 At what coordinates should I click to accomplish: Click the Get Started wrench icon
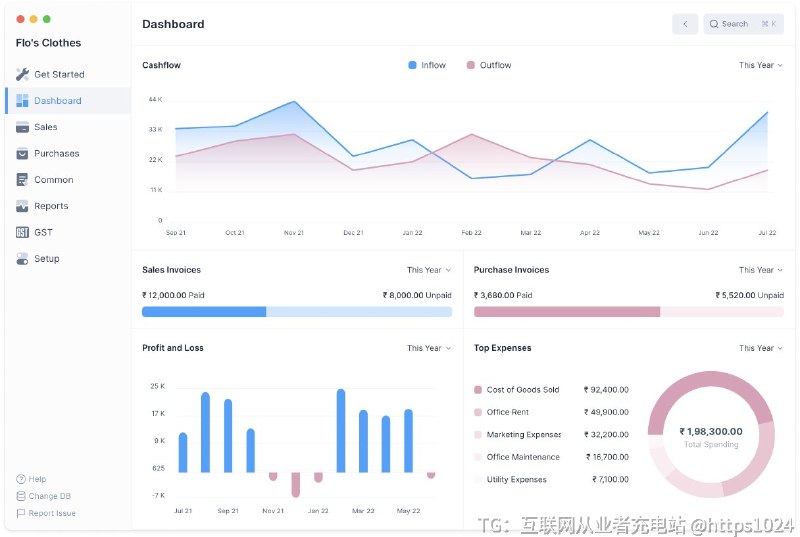tap(22, 74)
